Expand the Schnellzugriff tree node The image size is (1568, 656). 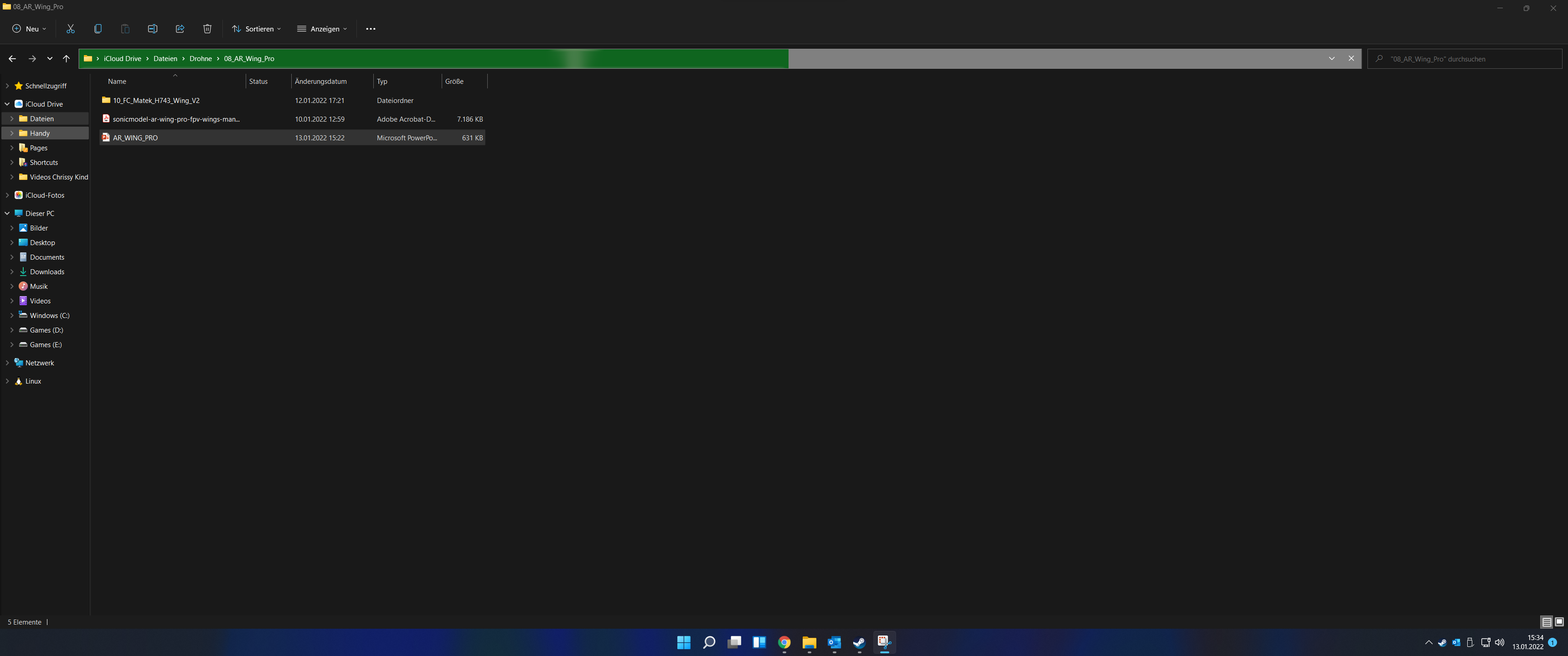click(x=7, y=86)
